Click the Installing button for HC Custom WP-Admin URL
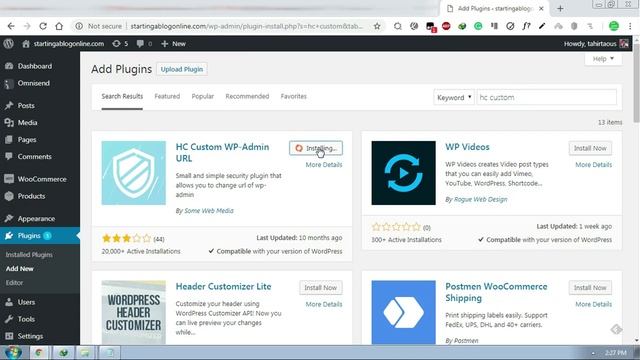Viewport: 640px width, 360px height. point(316,148)
